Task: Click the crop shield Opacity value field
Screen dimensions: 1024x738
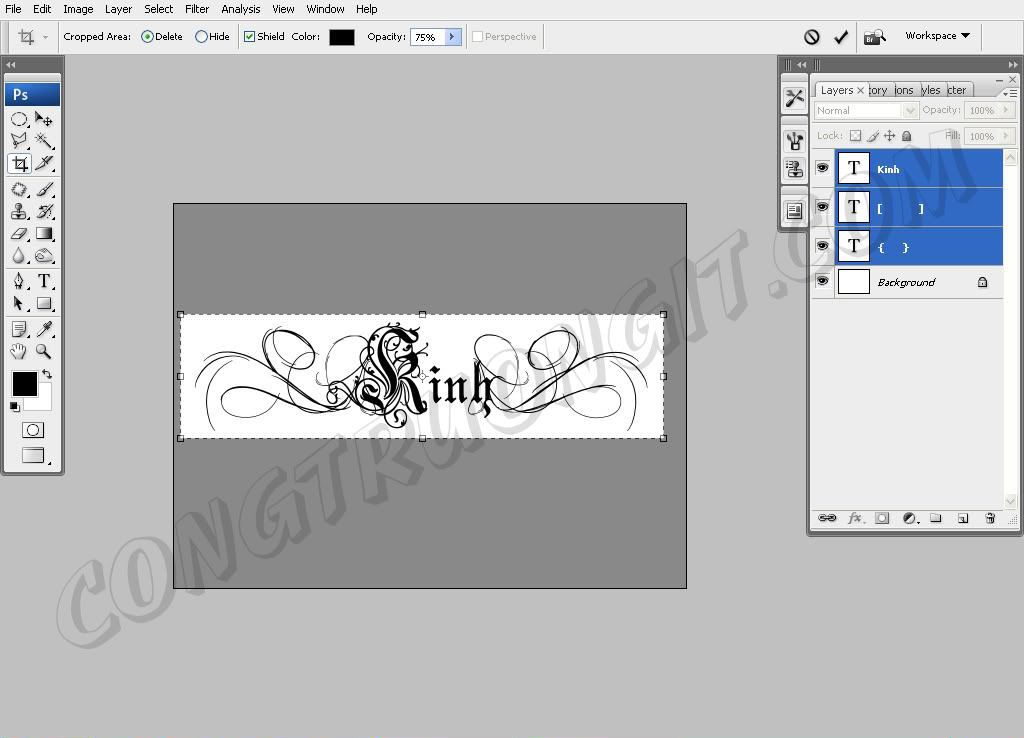Action: click(x=426, y=37)
